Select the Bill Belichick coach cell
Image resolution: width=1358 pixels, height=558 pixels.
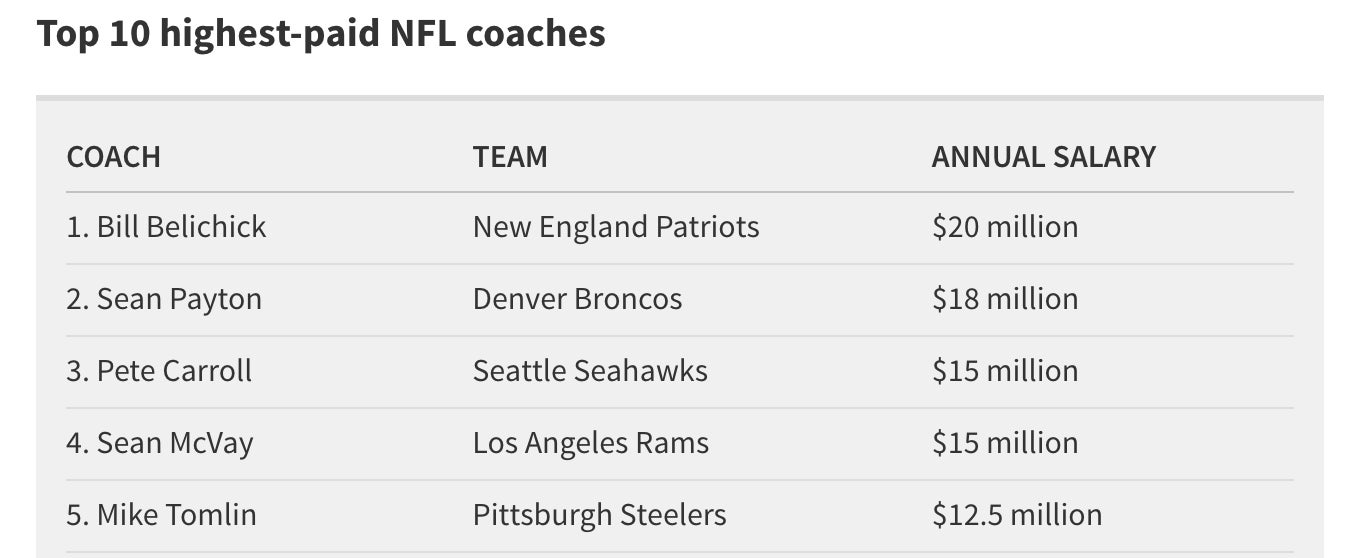[x=166, y=227]
